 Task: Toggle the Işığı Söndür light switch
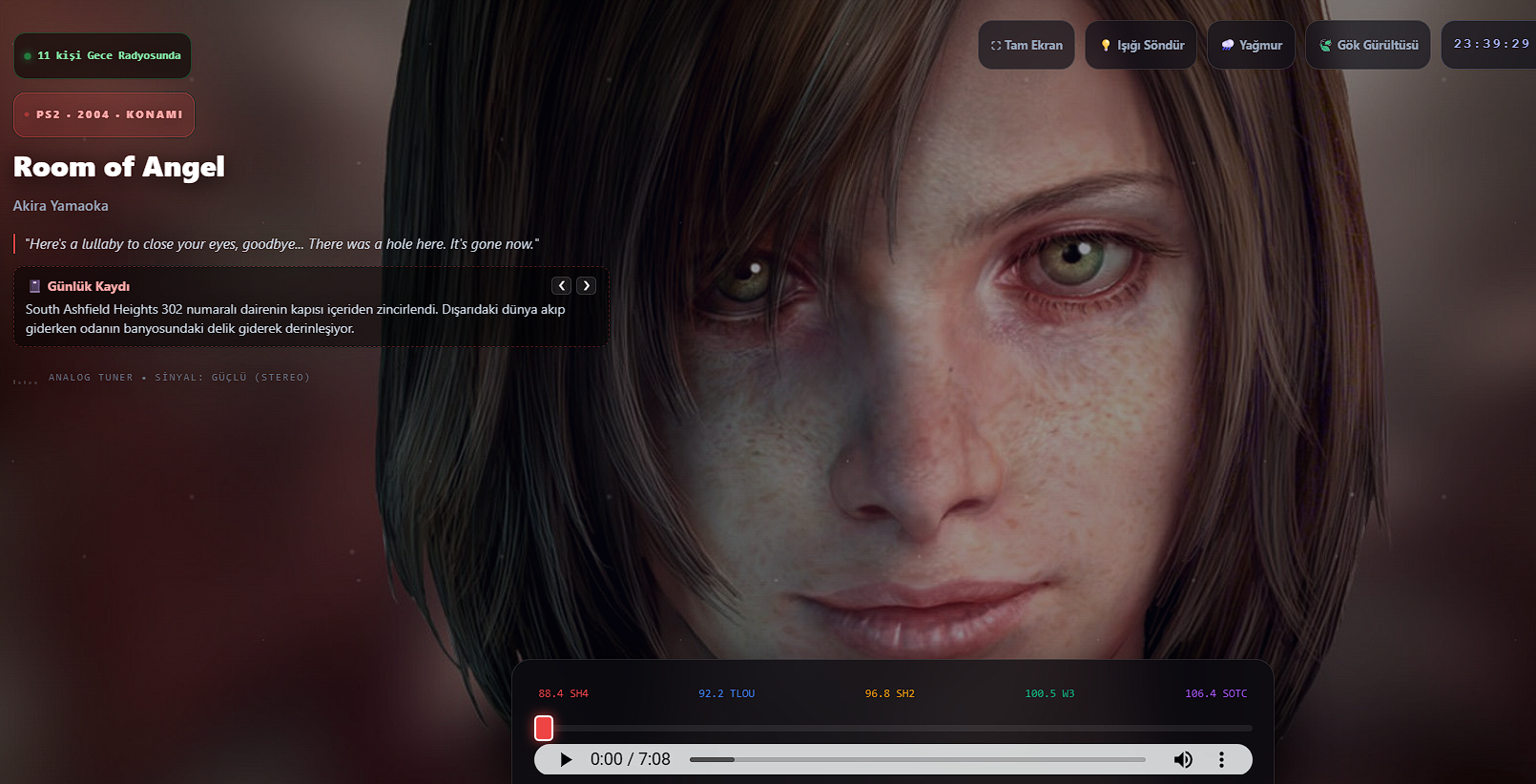click(x=1141, y=45)
